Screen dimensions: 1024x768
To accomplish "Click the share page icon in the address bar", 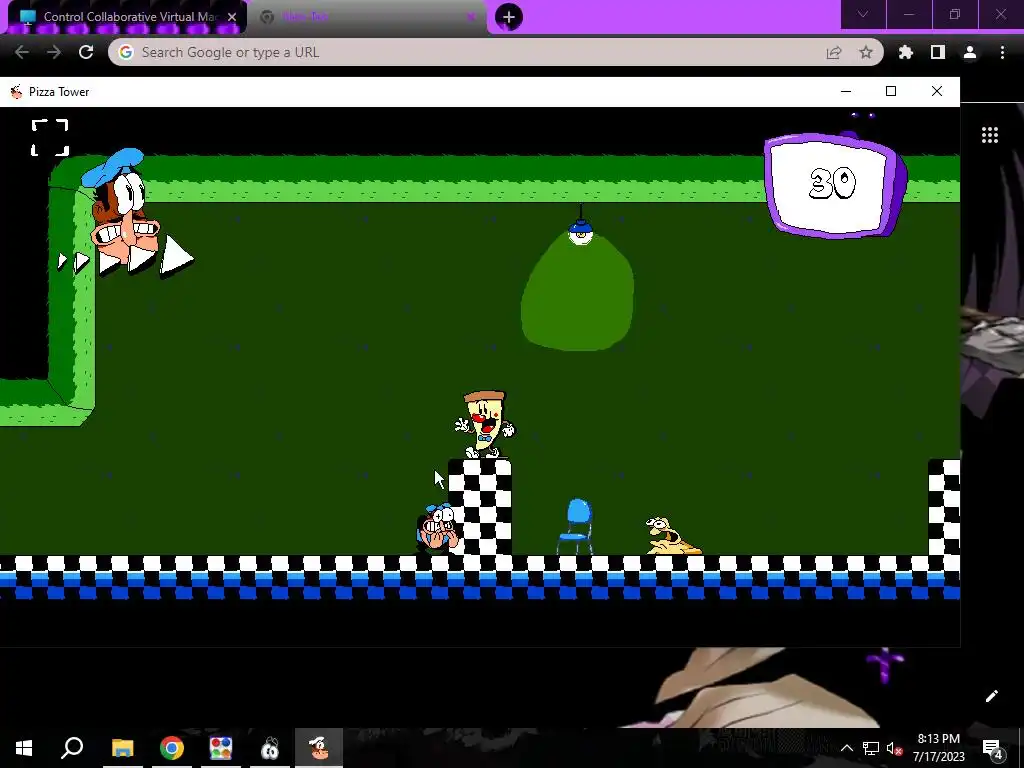I will coord(834,53).
